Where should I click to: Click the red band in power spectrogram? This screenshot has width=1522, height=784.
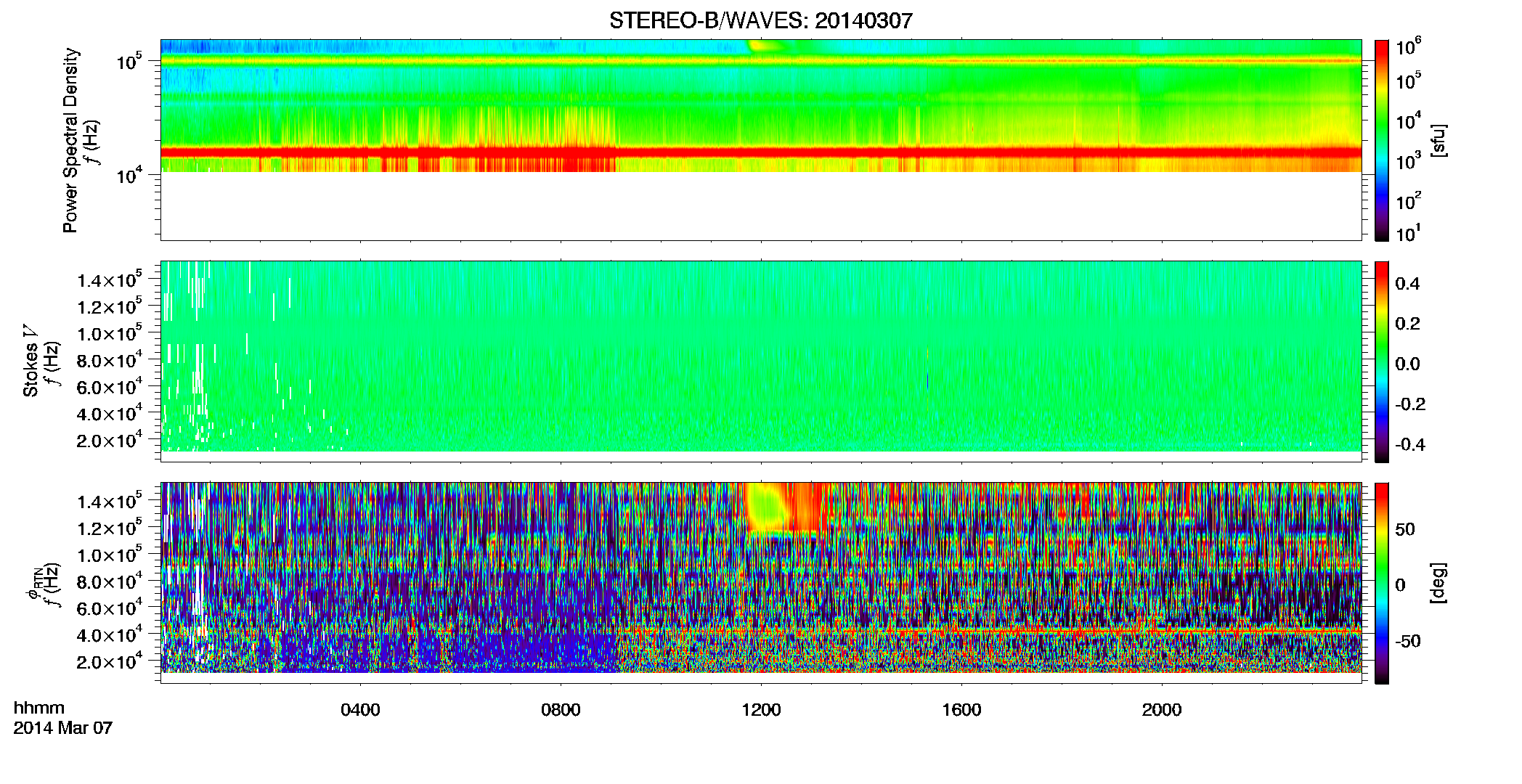(760, 152)
